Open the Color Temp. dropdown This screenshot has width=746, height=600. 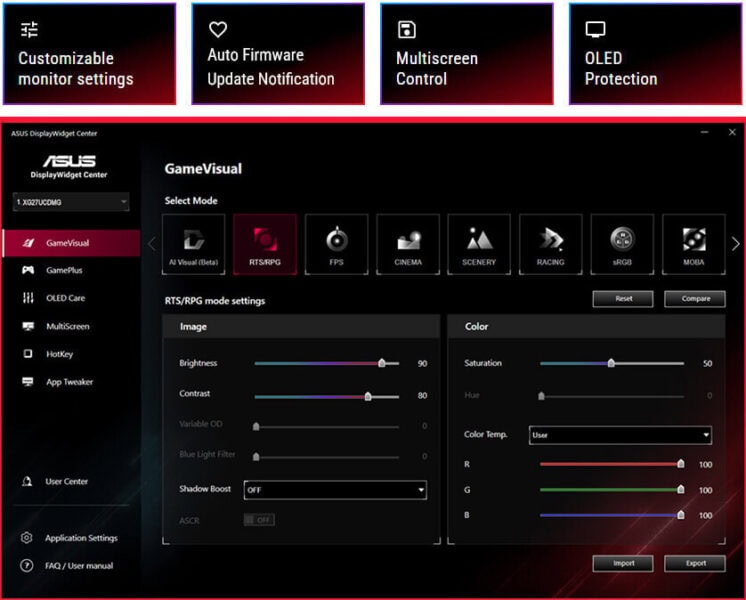click(620, 435)
